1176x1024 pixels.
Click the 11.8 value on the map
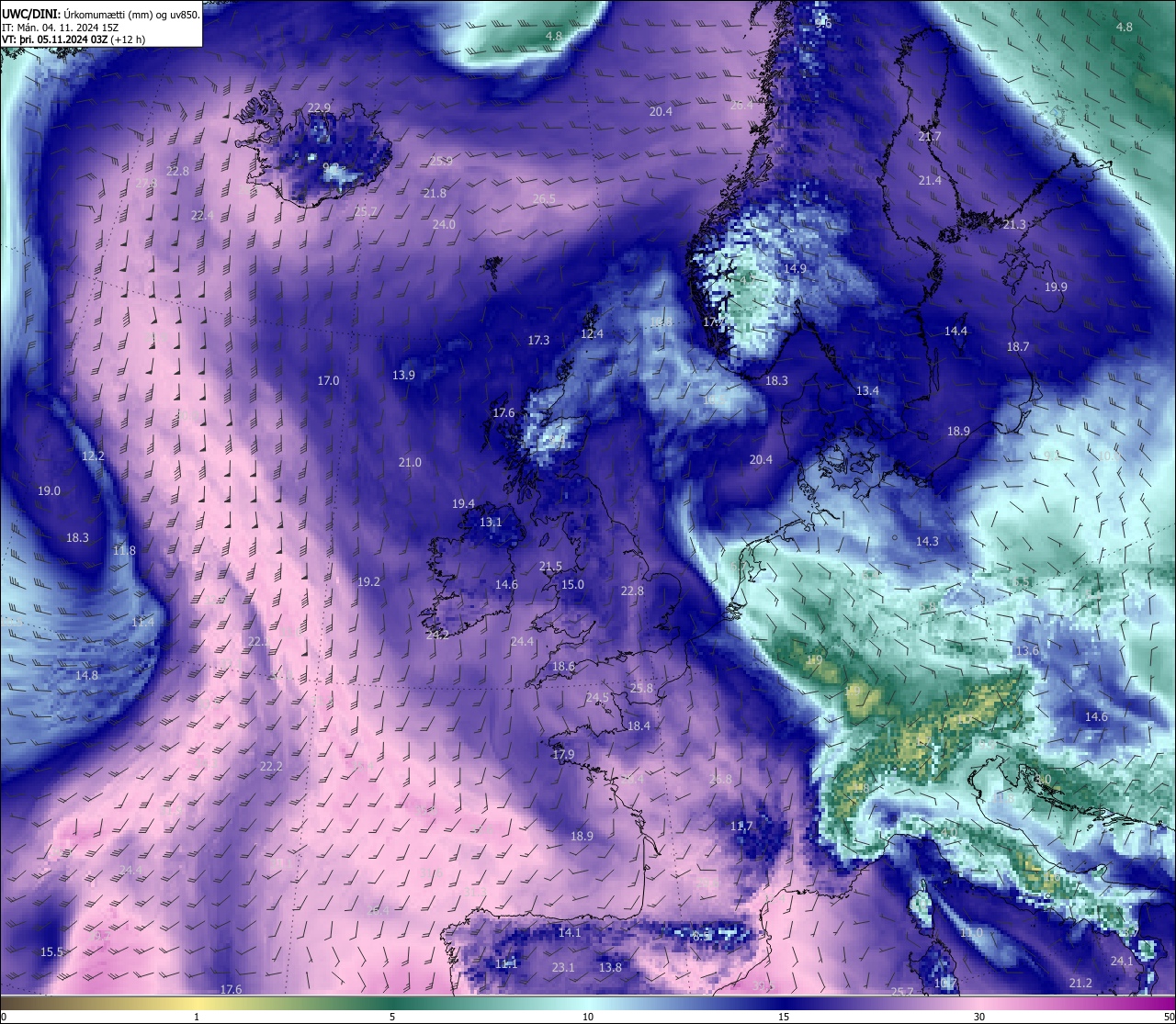(124, 550)
